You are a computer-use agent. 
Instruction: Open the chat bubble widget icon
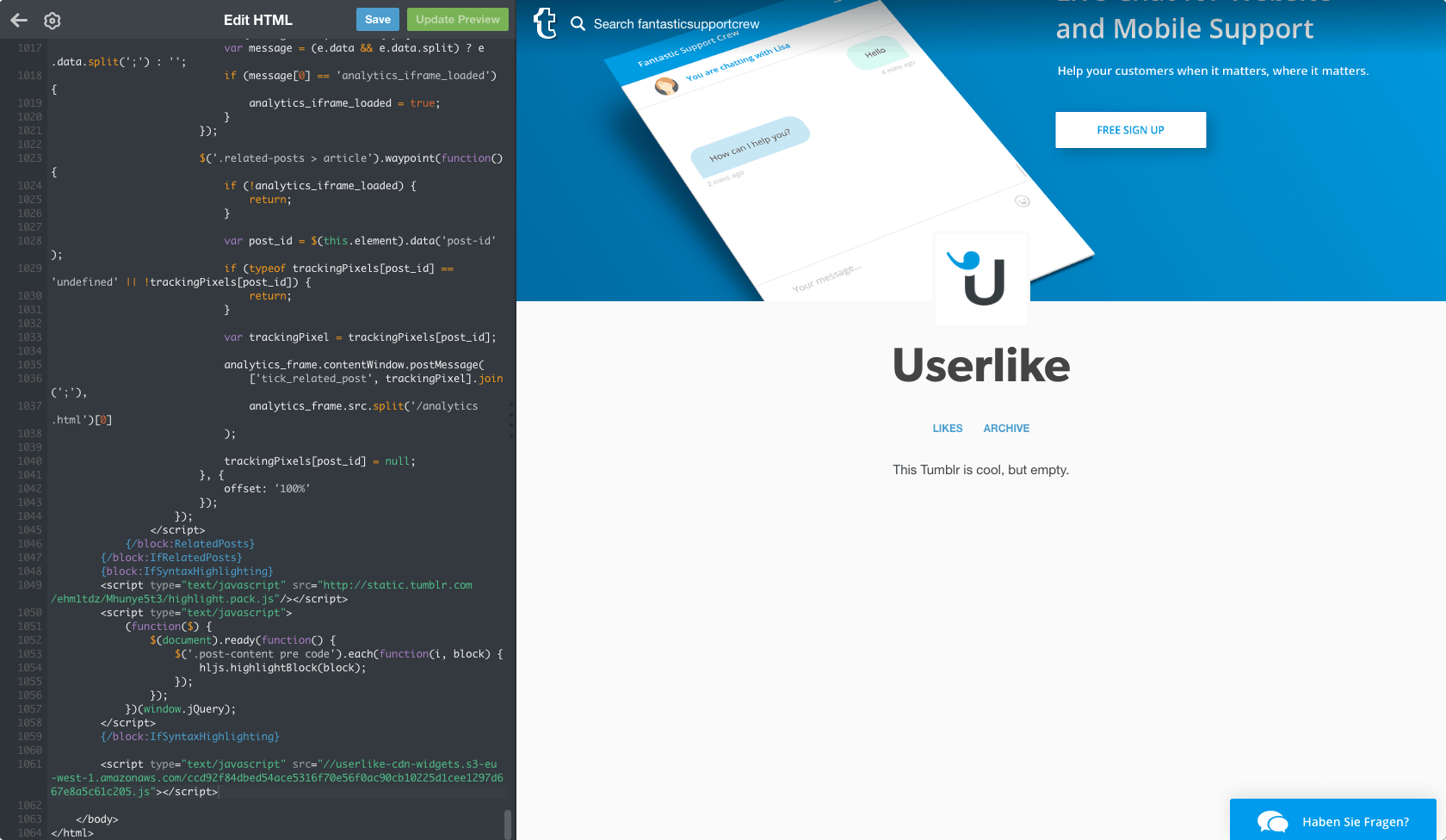coord(1272,822)
